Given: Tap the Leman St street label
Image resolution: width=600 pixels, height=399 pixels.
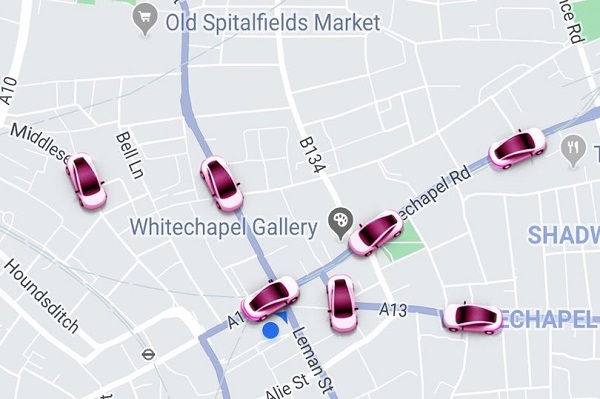Looking at the screenshot, I should 313,360.
